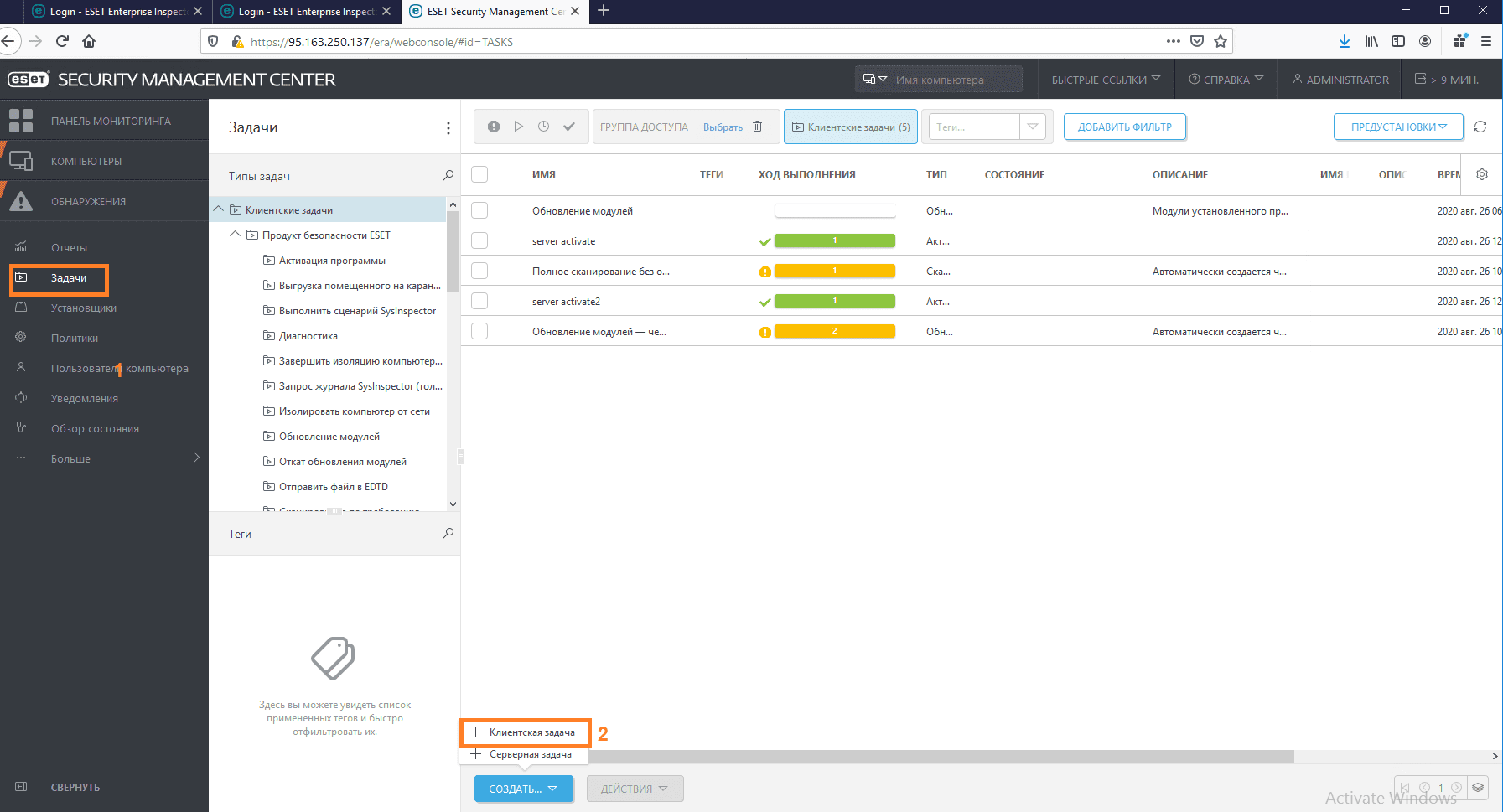This screenshot has height=812, width=1503.
Task: Collapse the sidebar with Свернуть
Action: [x=75, y=787]
